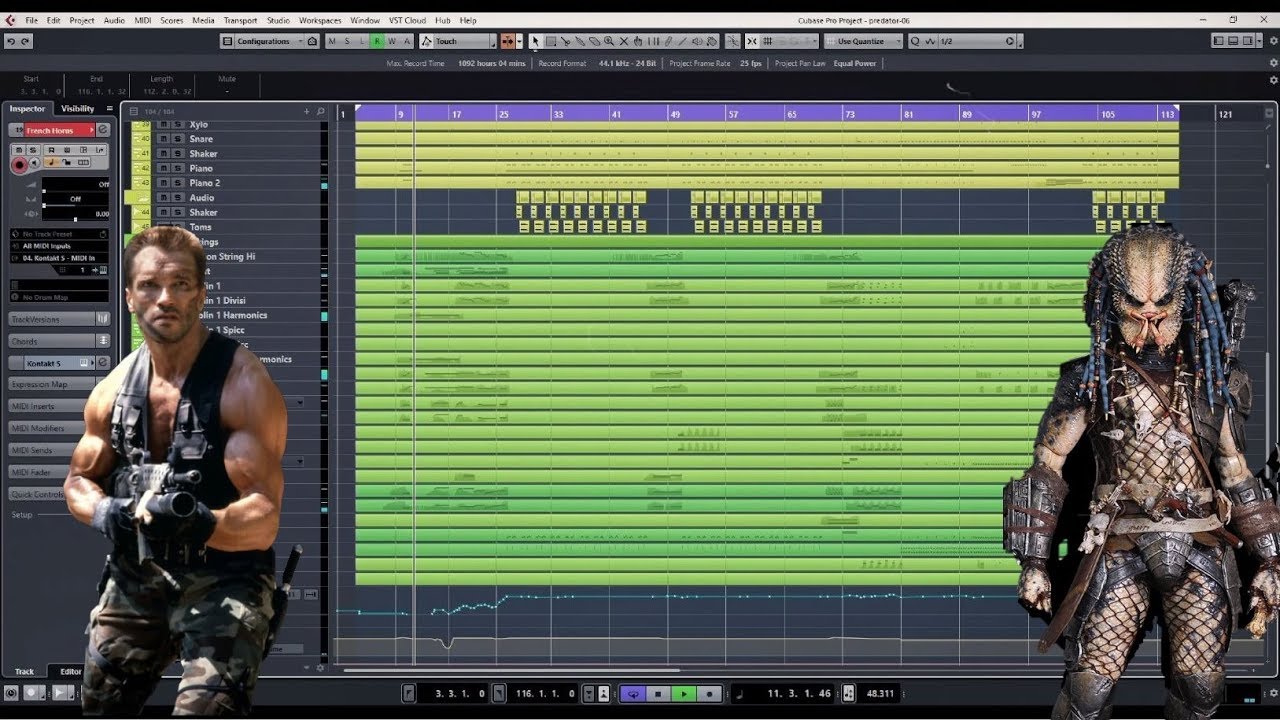Click the Record Enable button in Inspector
Viewport: 1280px width, 720px height.
point(19,164)
